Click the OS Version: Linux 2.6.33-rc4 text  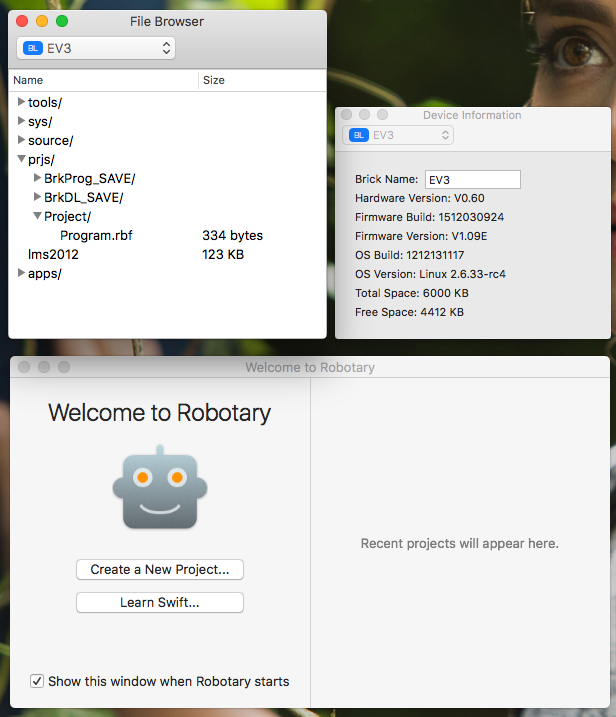coord(430,274)
